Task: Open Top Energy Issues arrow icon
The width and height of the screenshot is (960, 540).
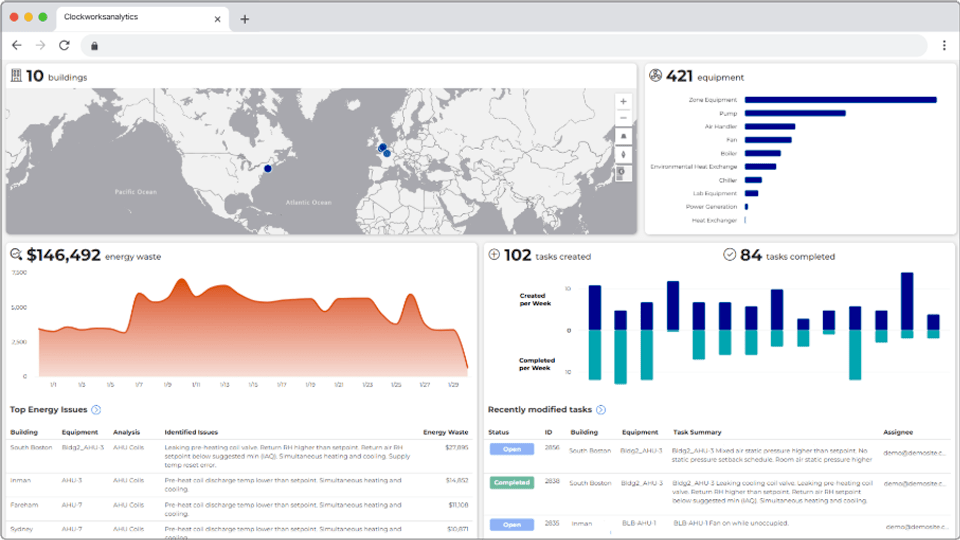Action: tap(96, 410)
